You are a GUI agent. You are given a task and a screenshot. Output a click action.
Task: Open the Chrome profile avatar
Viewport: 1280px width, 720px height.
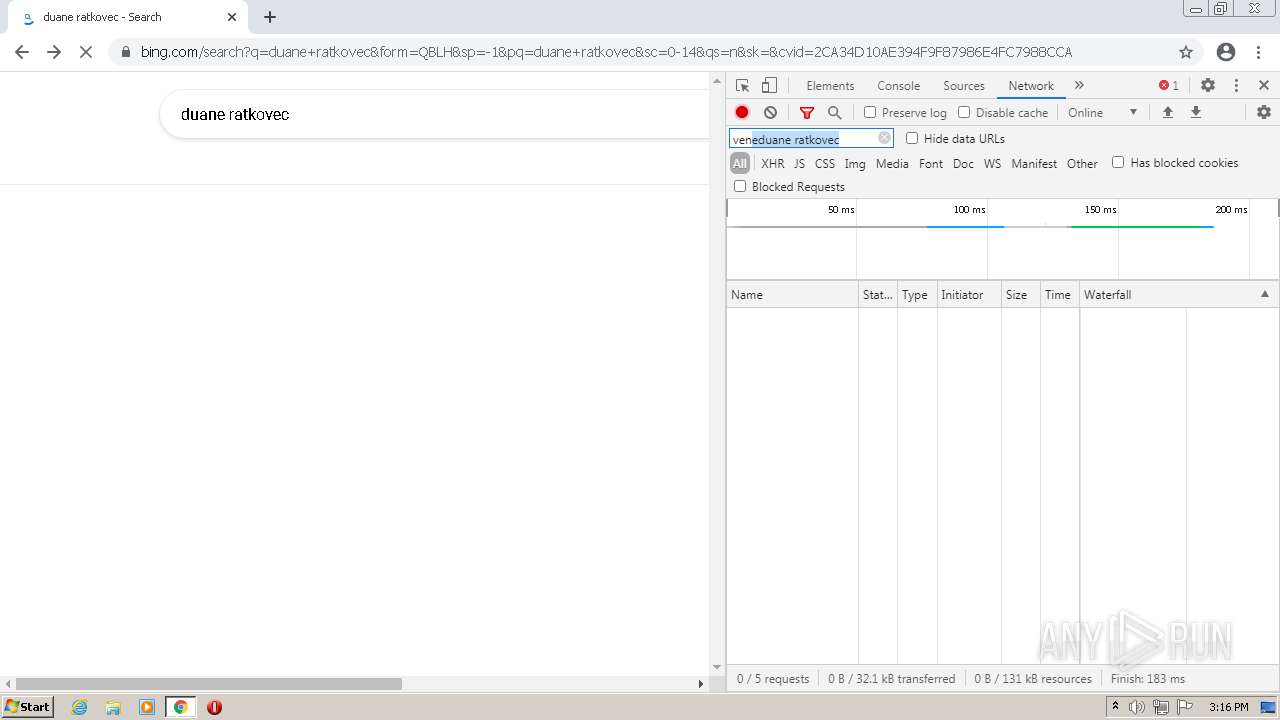pyautogui.click(x=1226, y=52)
